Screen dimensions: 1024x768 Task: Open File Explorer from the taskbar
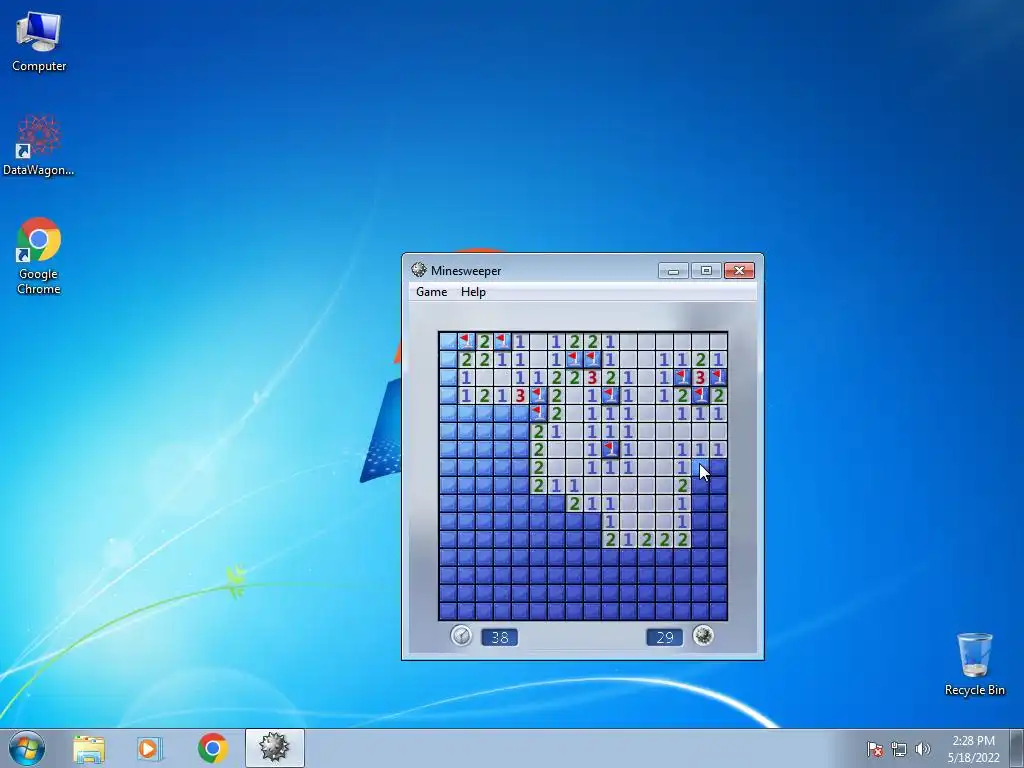click(x=89, y=748)
